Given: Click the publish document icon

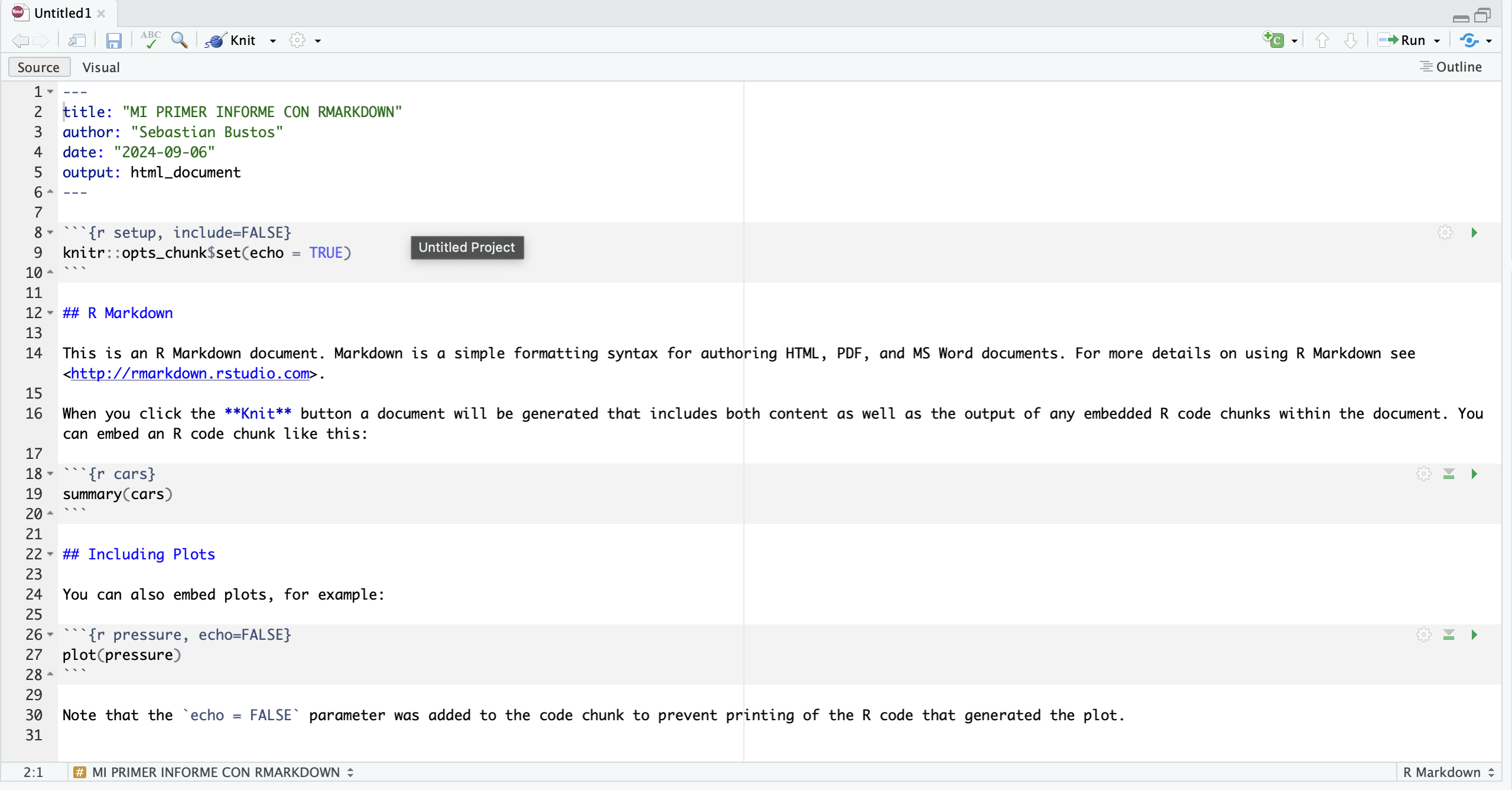Looking at the screenshot, I should coord(1469,40).
